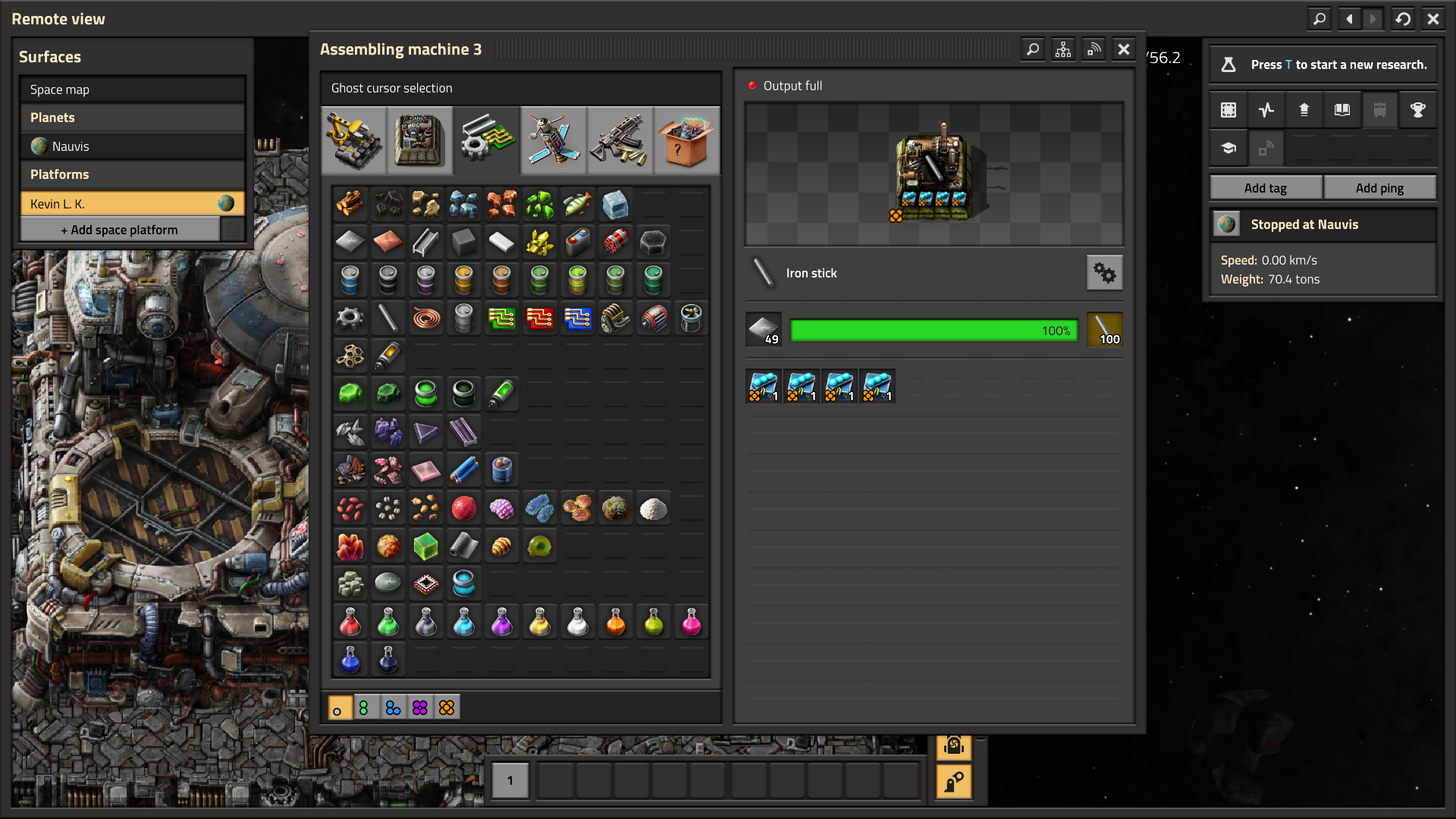Search in the Remote view toolbar

1319,19
